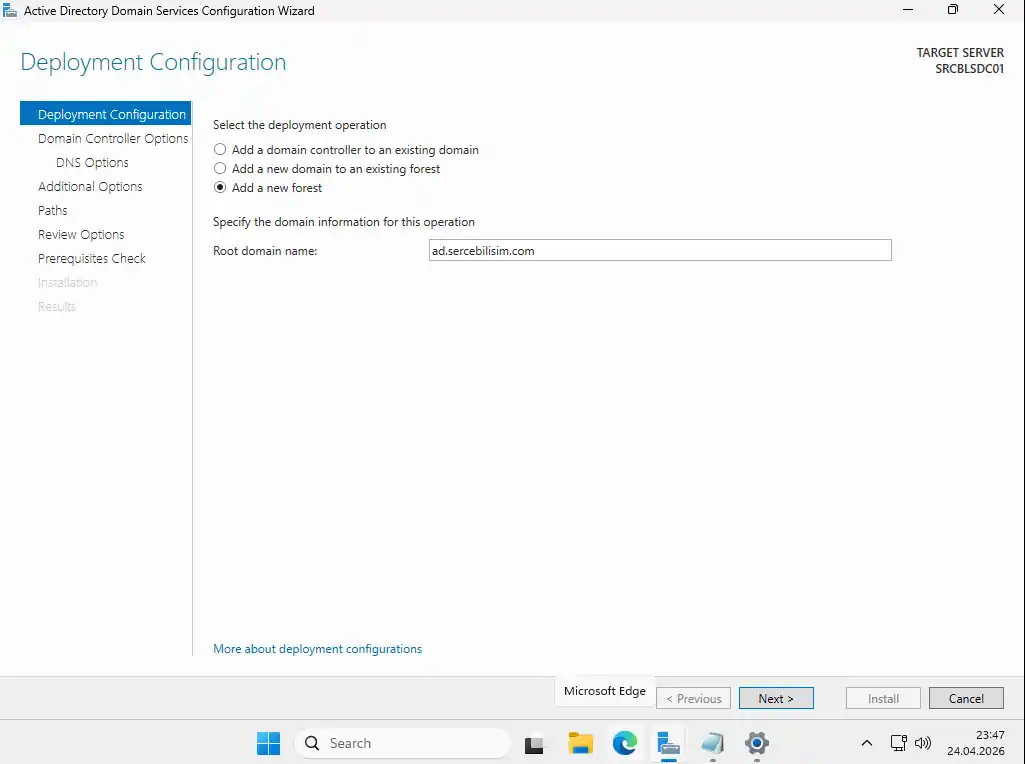Open Deployment Configuration step in sidebar
1025x764 pixels.
(105, 114)
